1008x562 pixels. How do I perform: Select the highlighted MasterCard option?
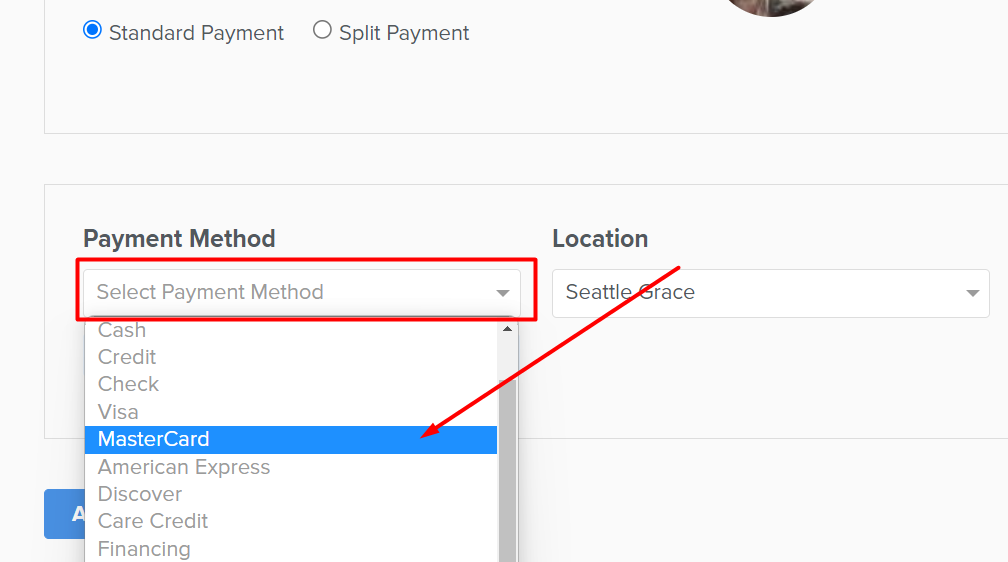(x=291, y=439)
